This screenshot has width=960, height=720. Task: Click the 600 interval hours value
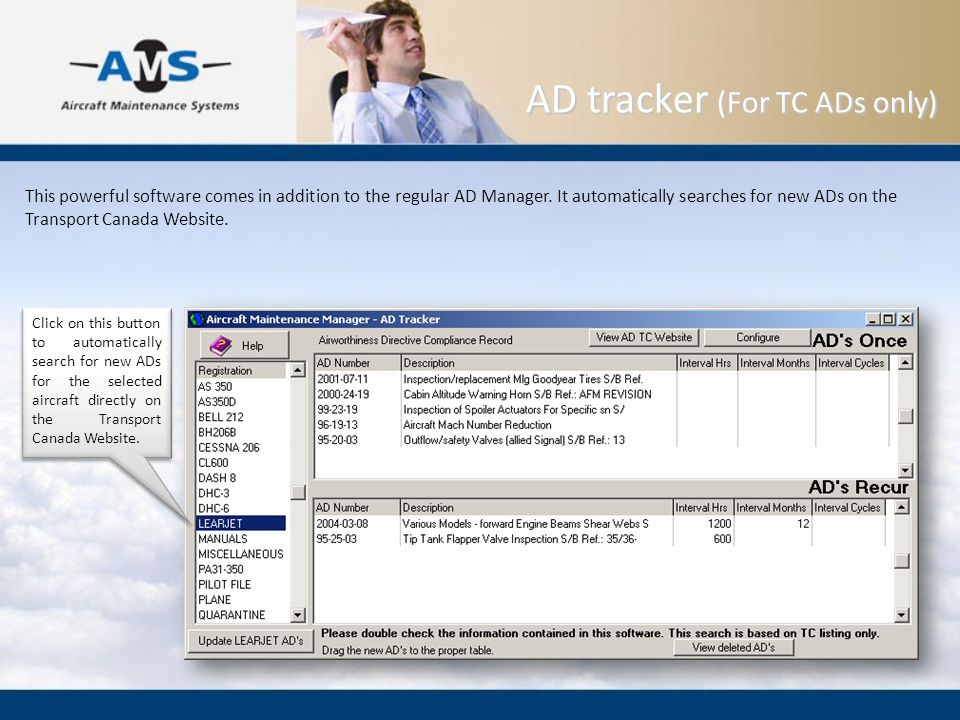coord(722,539)
